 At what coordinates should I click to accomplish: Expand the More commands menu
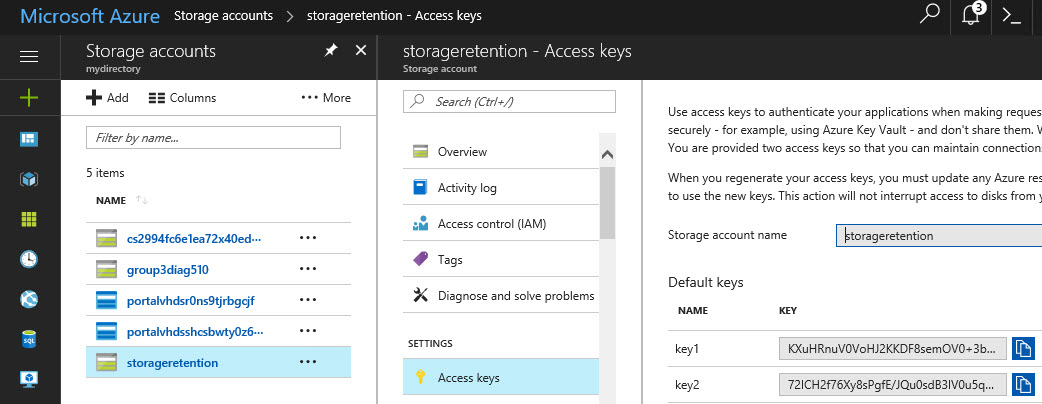tap(326, 98)
